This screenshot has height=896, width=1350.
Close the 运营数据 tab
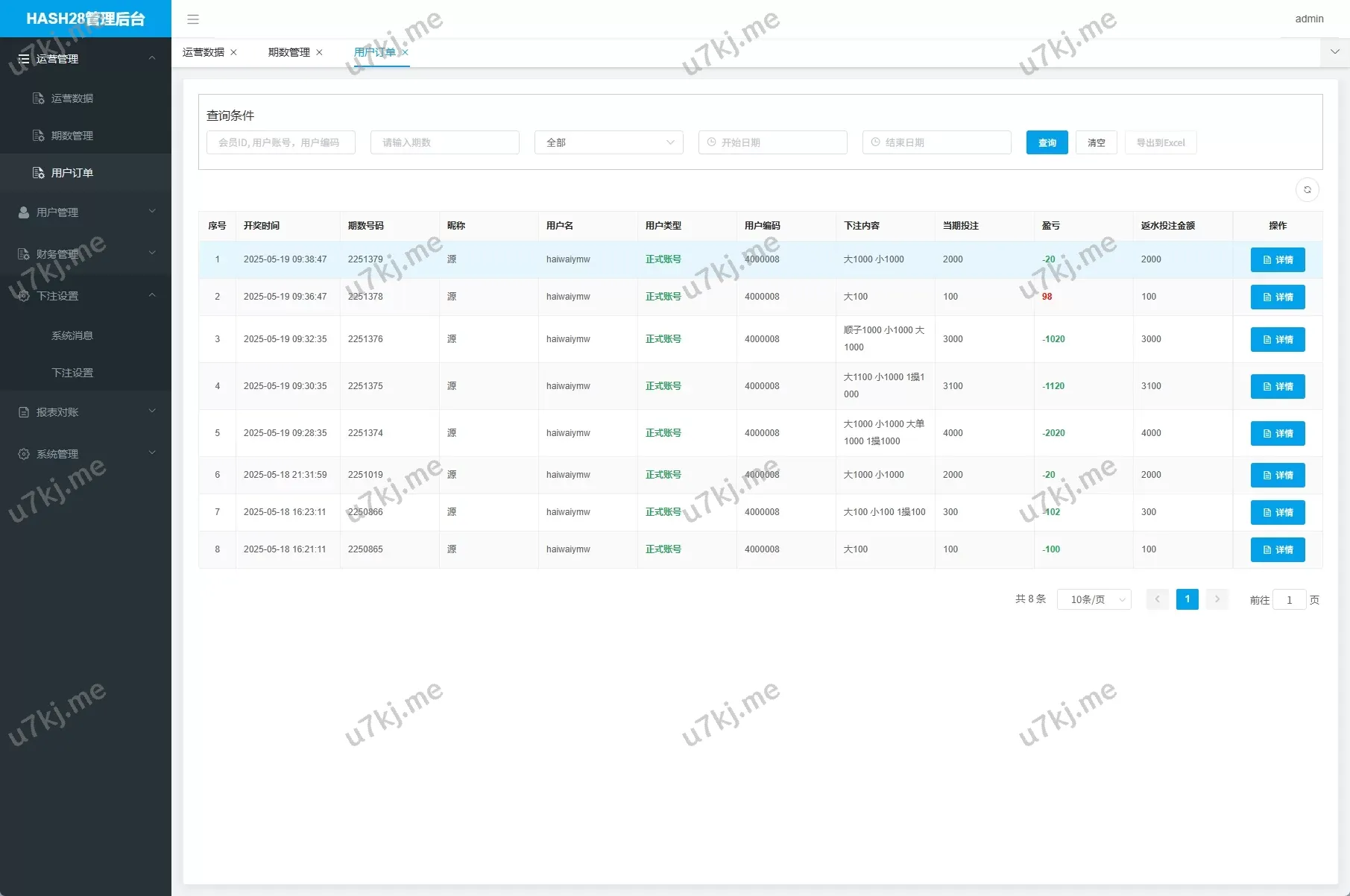pos(233,52)
